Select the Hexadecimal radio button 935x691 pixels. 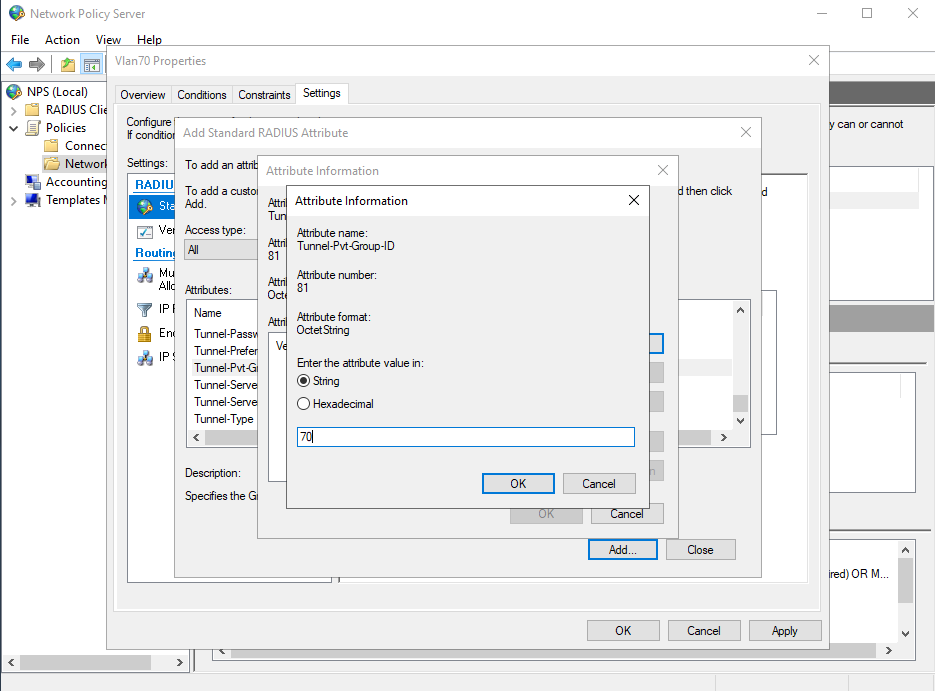[304, 404]
